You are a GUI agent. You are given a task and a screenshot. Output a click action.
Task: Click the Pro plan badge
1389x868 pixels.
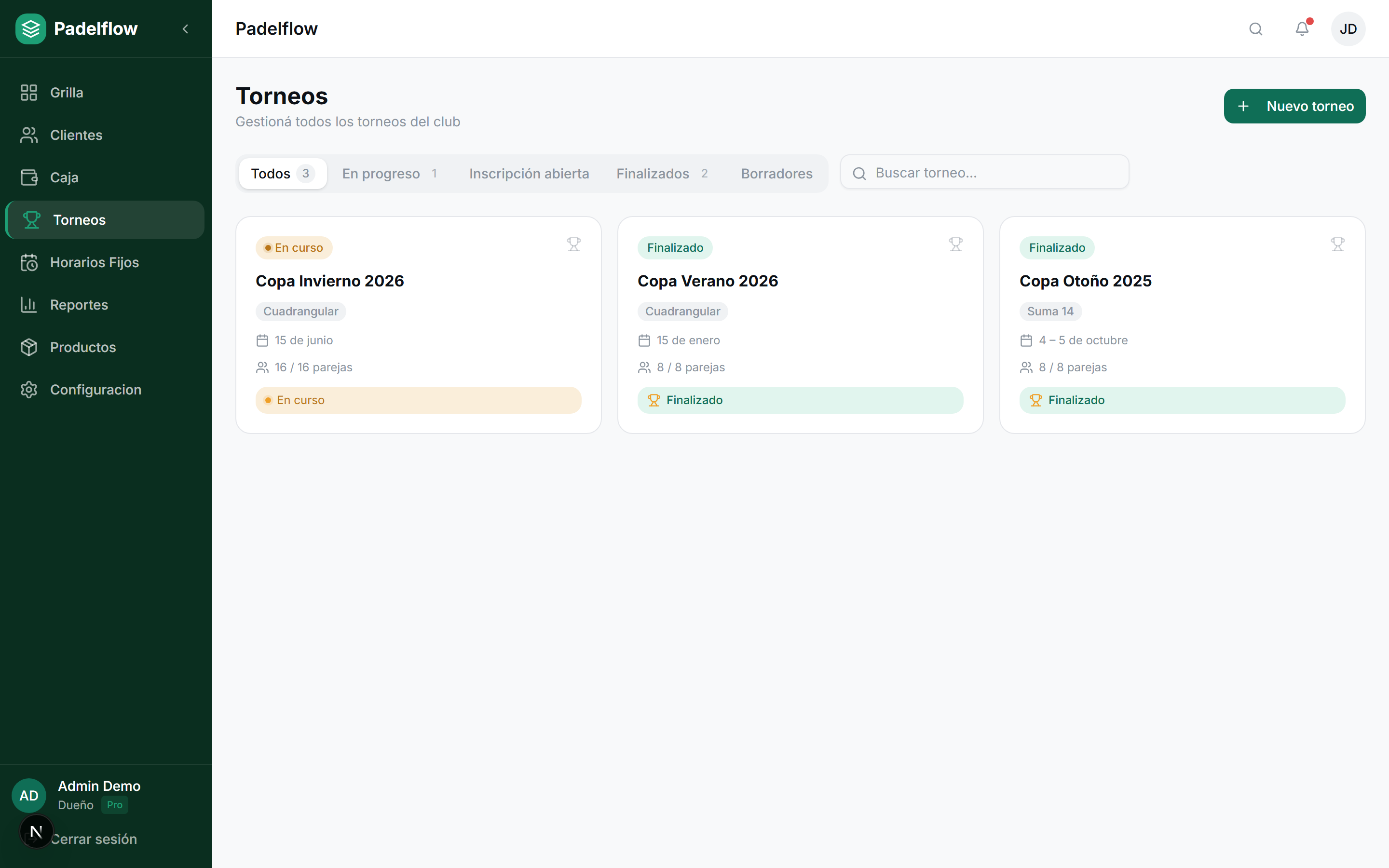tap(114, 805)
